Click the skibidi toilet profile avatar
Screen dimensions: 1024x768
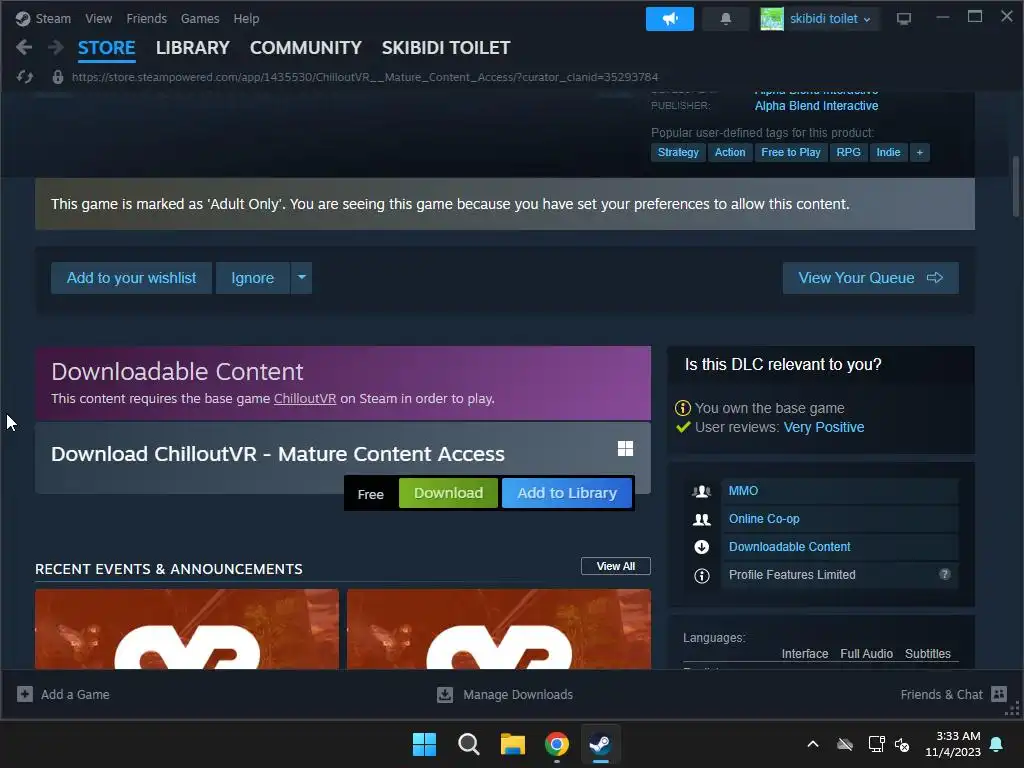pos(771,19)
